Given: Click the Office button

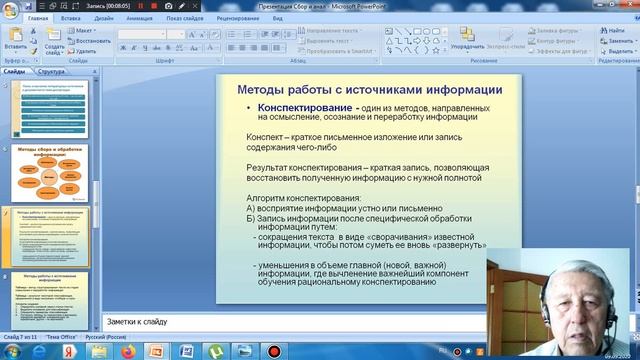Looking at the screenshot, I should [10, 10].
